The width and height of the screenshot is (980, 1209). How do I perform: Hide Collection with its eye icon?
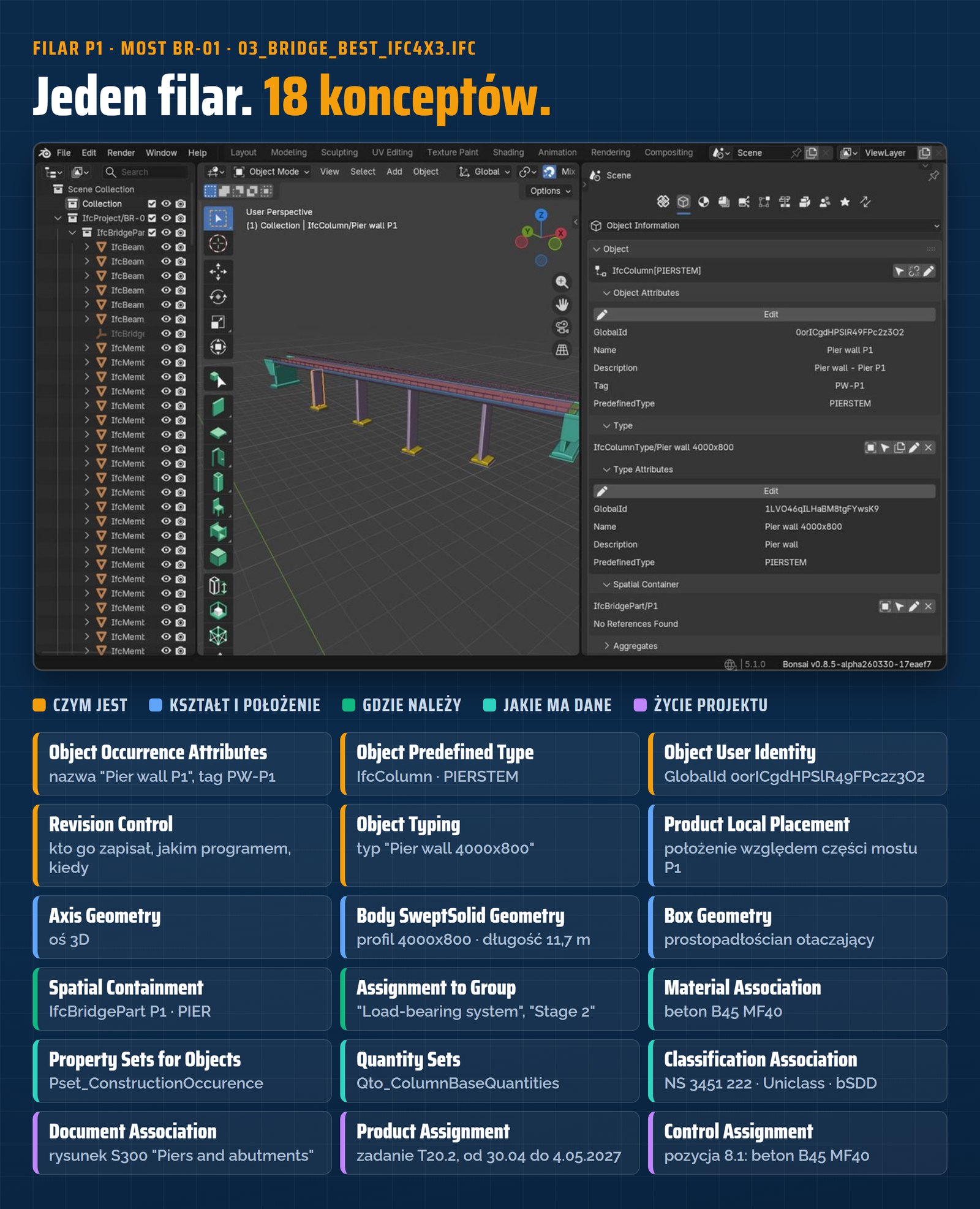point(166,203)
